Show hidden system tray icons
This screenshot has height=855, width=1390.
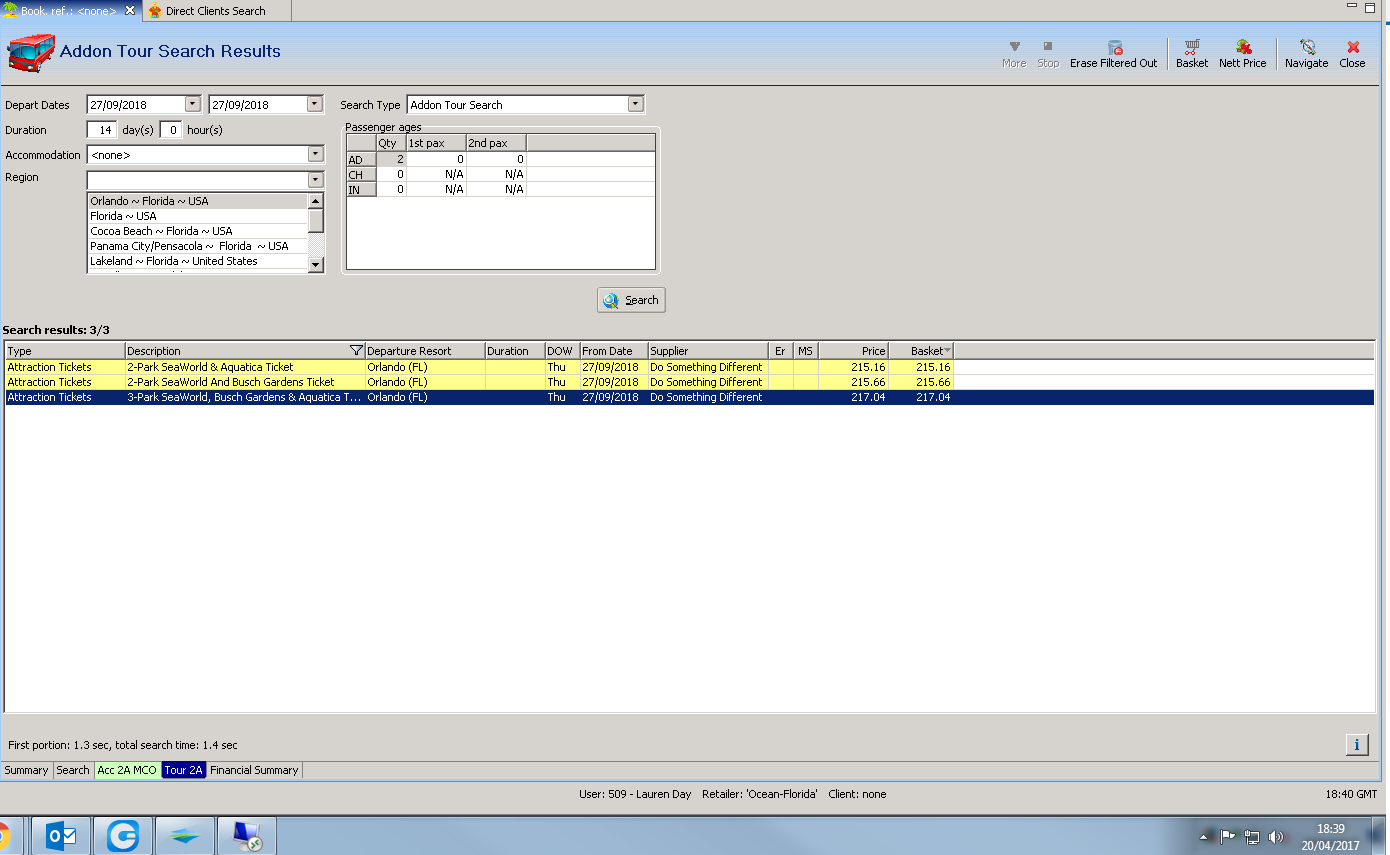1204,837
